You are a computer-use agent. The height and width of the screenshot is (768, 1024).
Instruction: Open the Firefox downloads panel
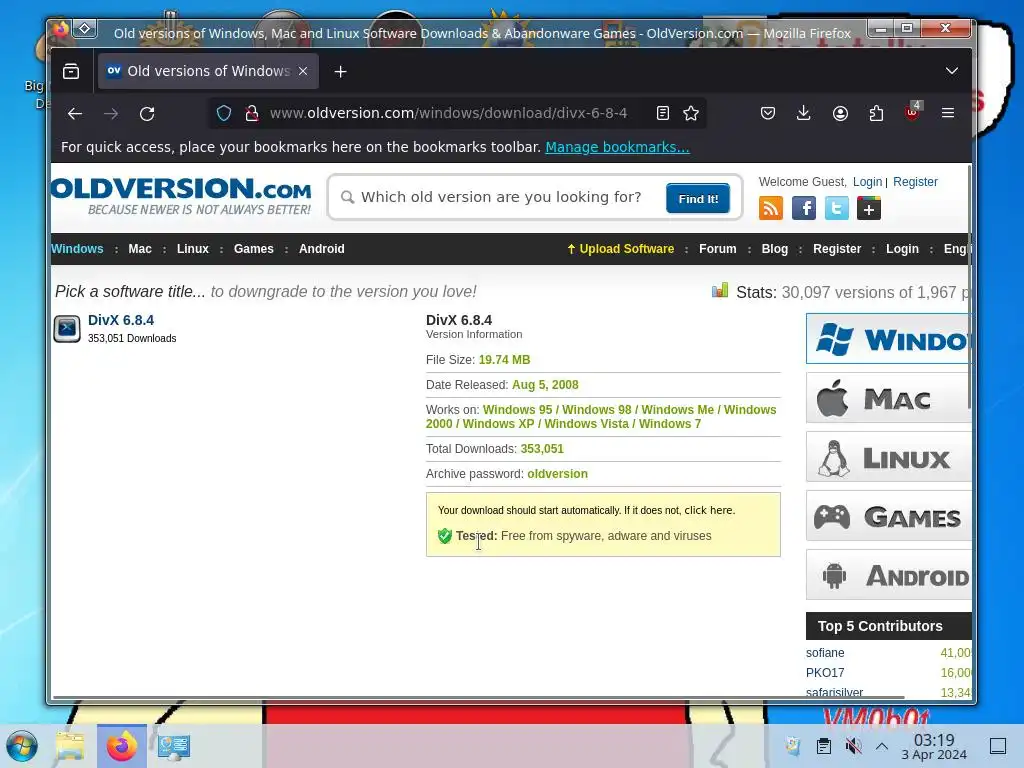(x=804, y=114)
